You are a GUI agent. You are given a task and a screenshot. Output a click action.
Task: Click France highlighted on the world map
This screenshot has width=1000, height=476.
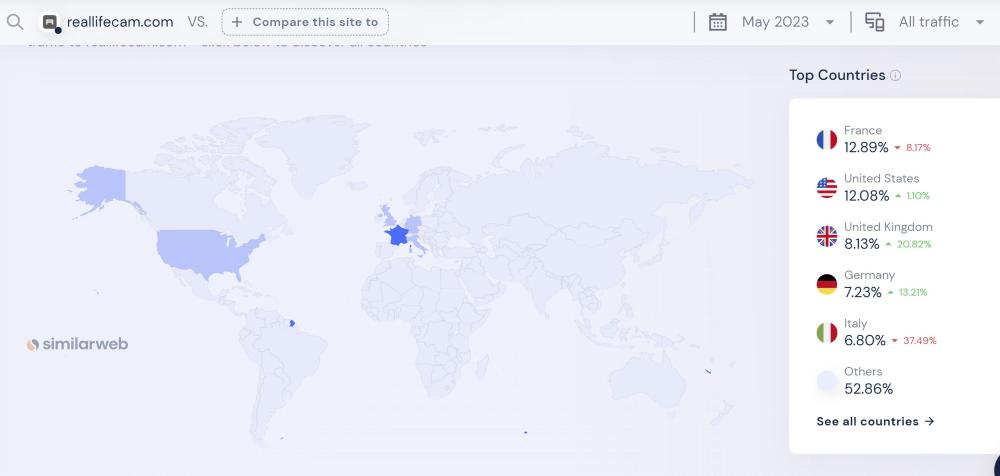[x=397, y=234]
